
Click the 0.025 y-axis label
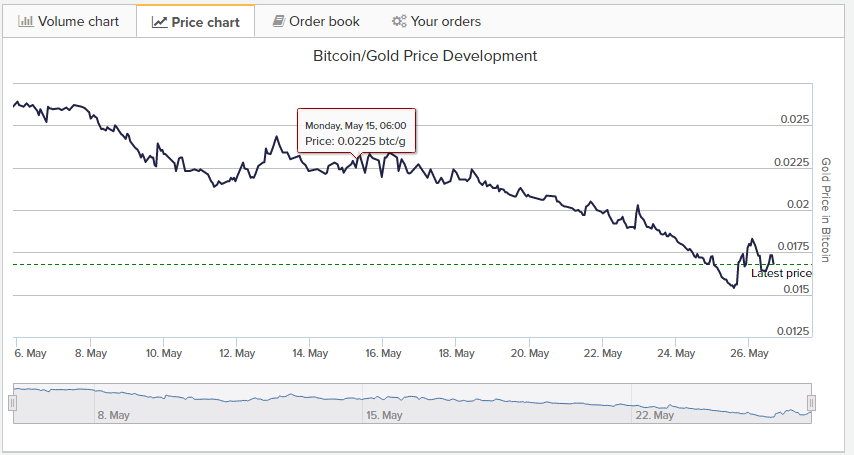pos(795,119)
